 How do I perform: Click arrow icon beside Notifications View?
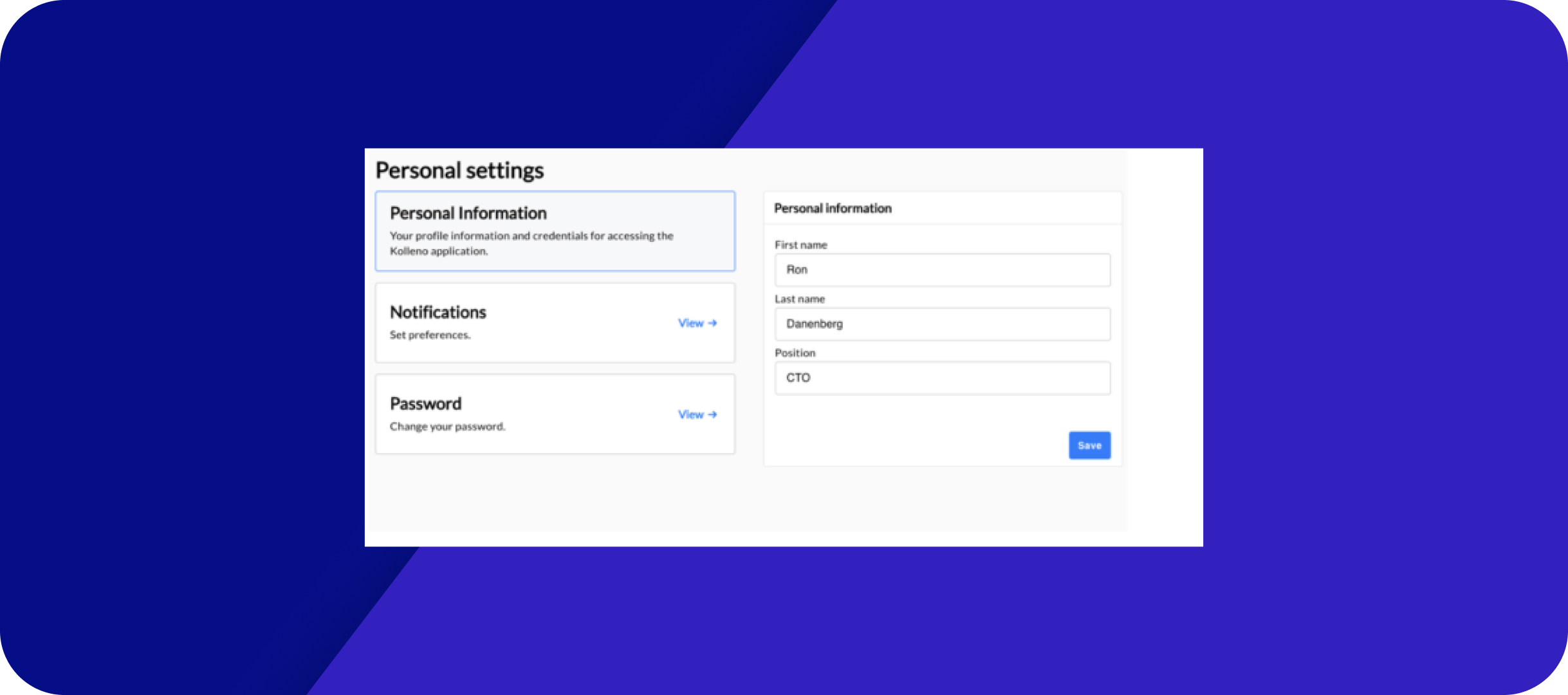coord(712,323)
